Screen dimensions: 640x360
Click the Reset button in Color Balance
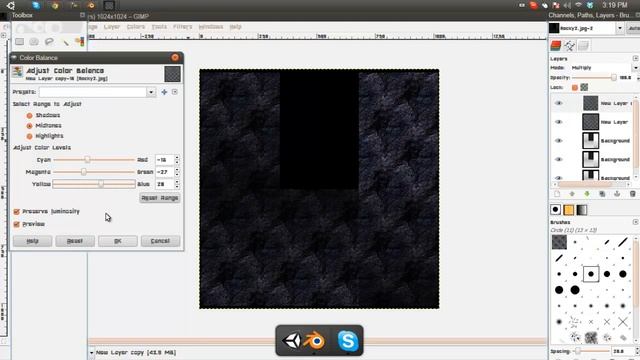75,241
